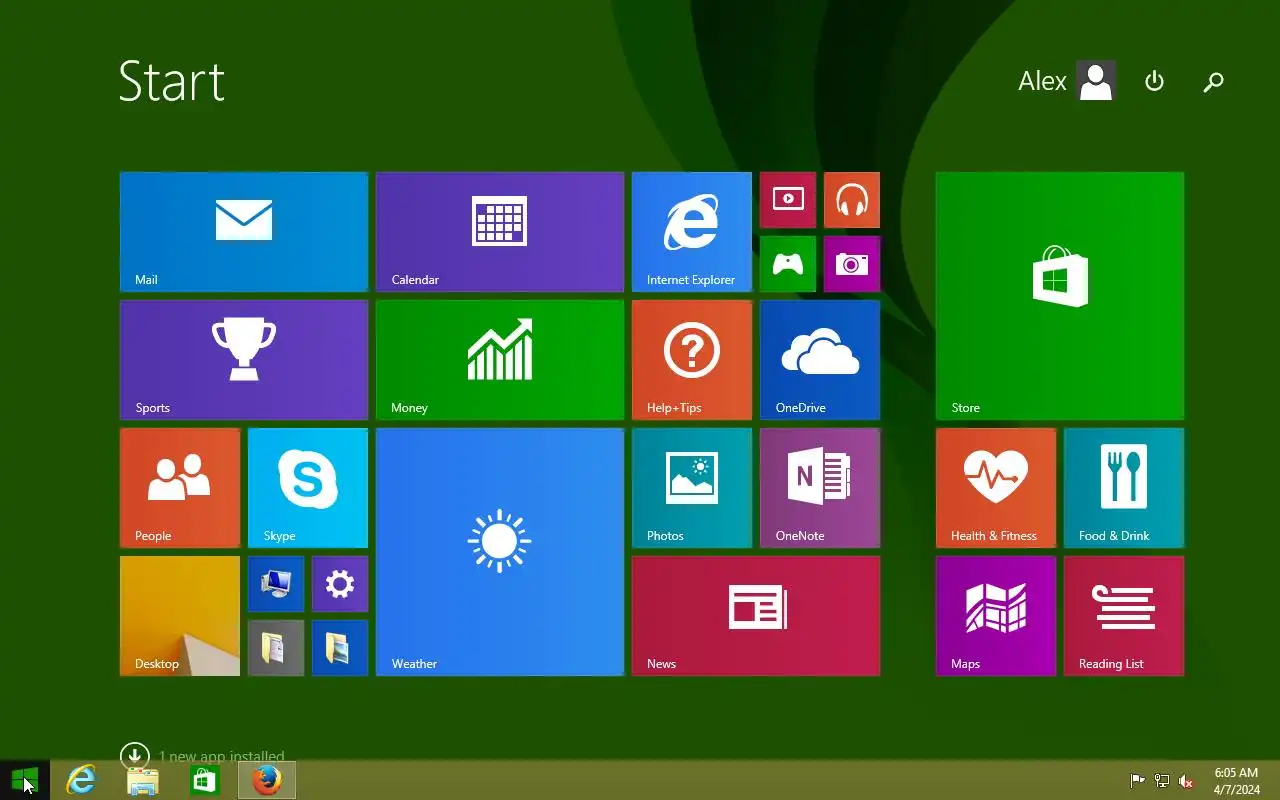The image size is (1280, 800).
Task: Open the Maps tile
Action: point(996,616)
